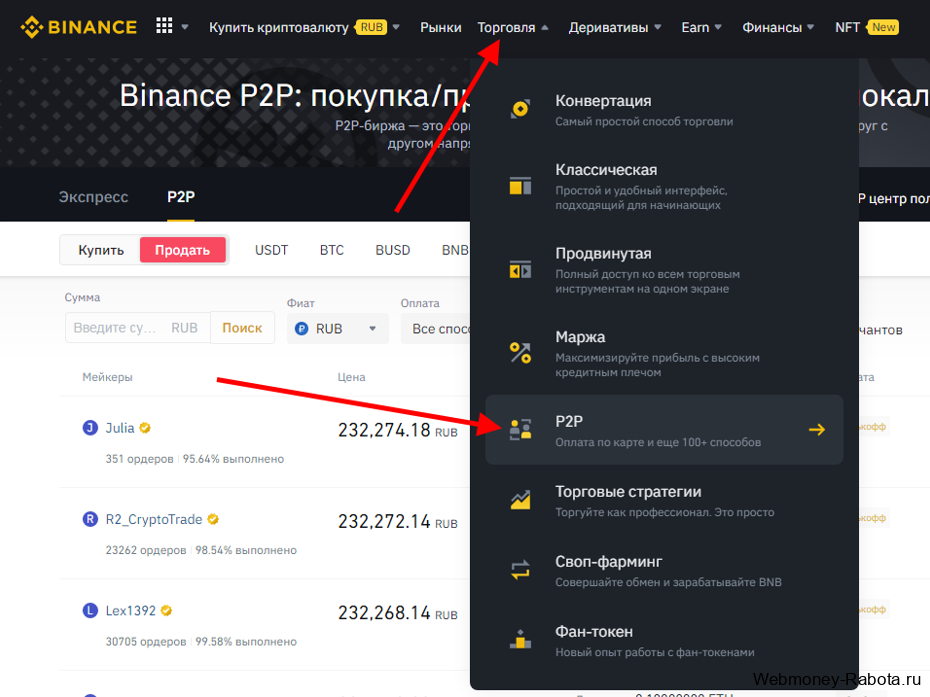Viewport: 930px width, 697px height.
Task: Click Julia's avatar icon
Action: pos(90,428)
